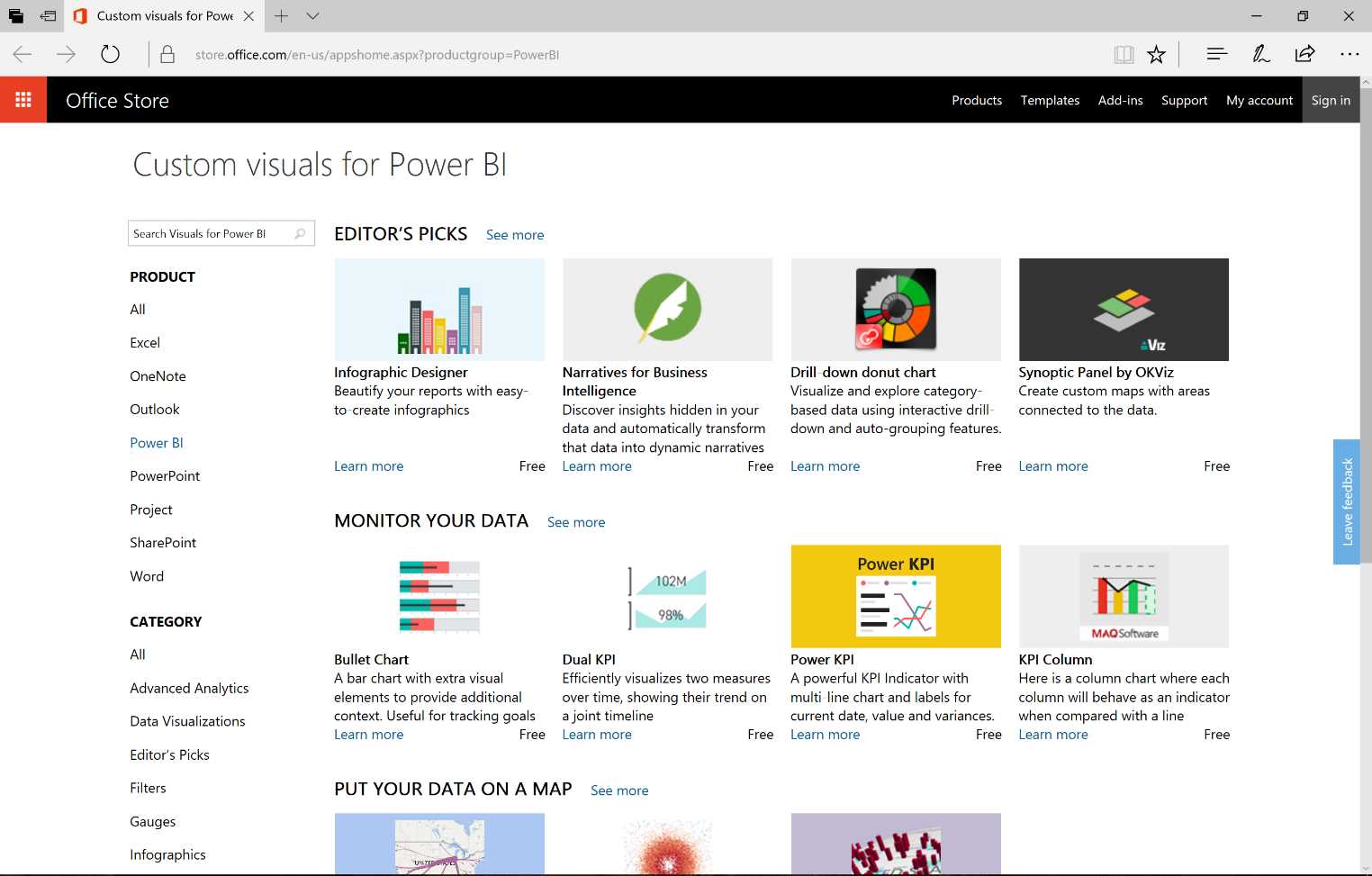Start a Web Note with the pen icon
The height and width of the screenshot is (876, 1372).
(x=1260, y=54)
